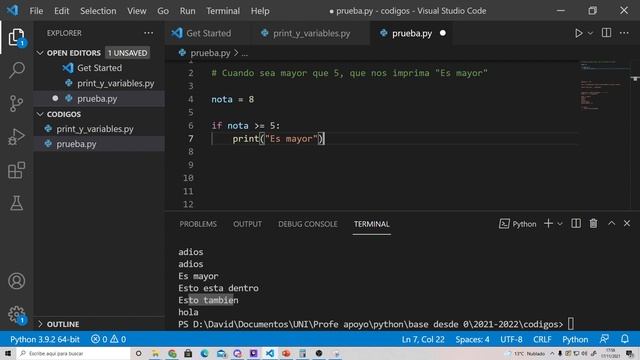Screen dimensions: 640x360
Task: Open feedback icon in status bar
Action: click(x=604, y=339)
